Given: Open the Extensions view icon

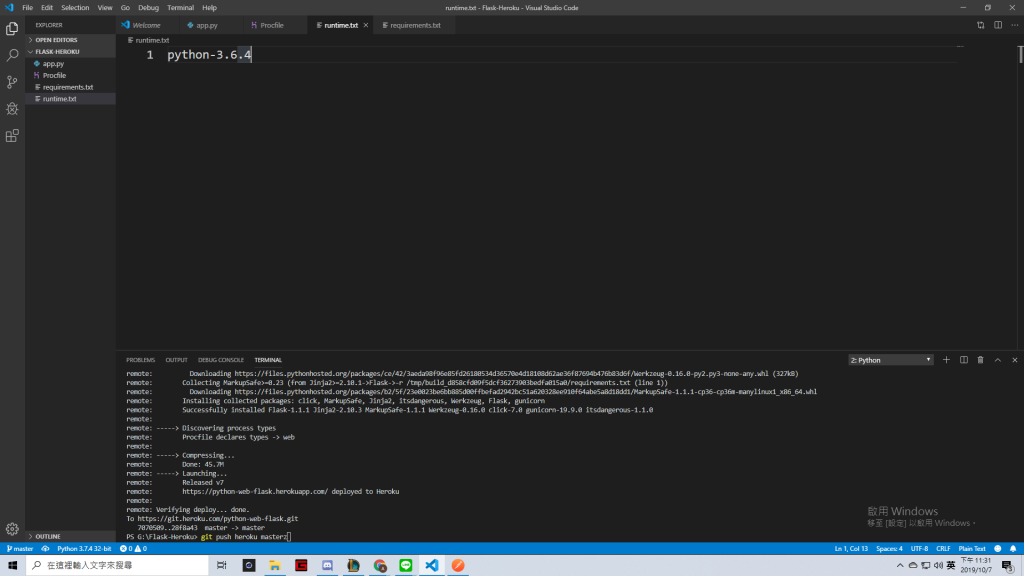Looking at the screenshot, I should point(12,136).
